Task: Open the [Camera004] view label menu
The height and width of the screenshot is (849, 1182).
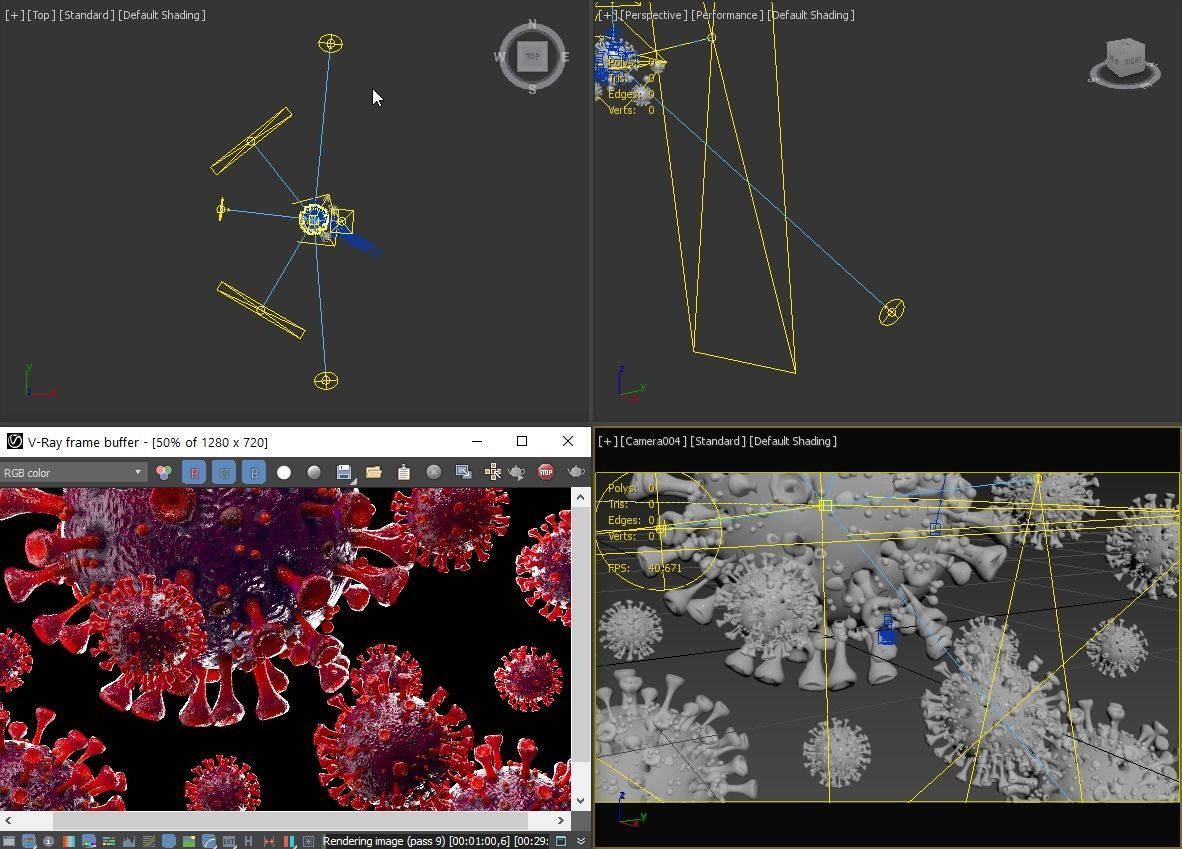Action: [x=654, y=441]
